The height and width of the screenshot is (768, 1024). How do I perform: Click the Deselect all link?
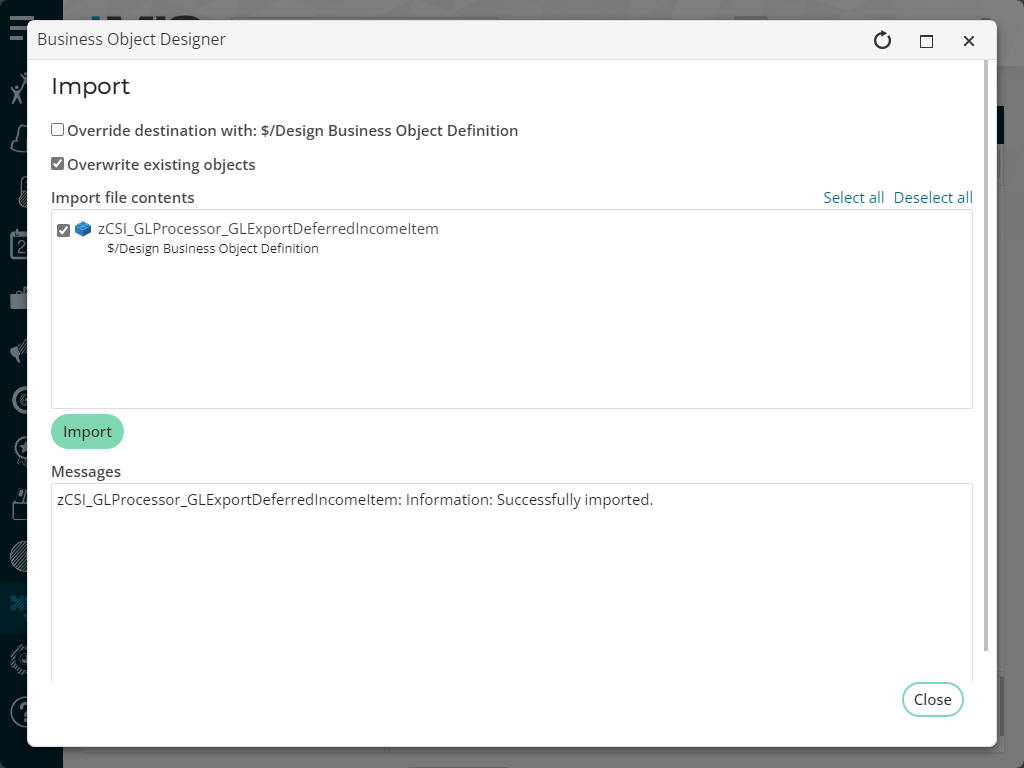pos(932,198)
